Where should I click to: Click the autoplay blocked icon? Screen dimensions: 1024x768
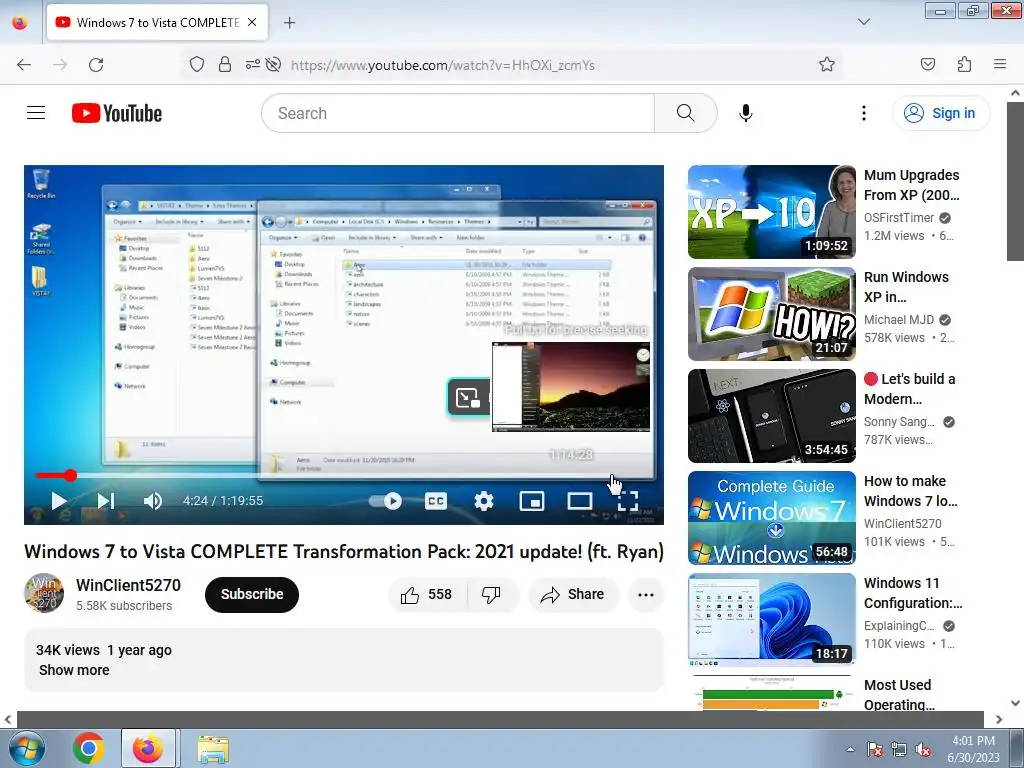(x=274, y=64)
